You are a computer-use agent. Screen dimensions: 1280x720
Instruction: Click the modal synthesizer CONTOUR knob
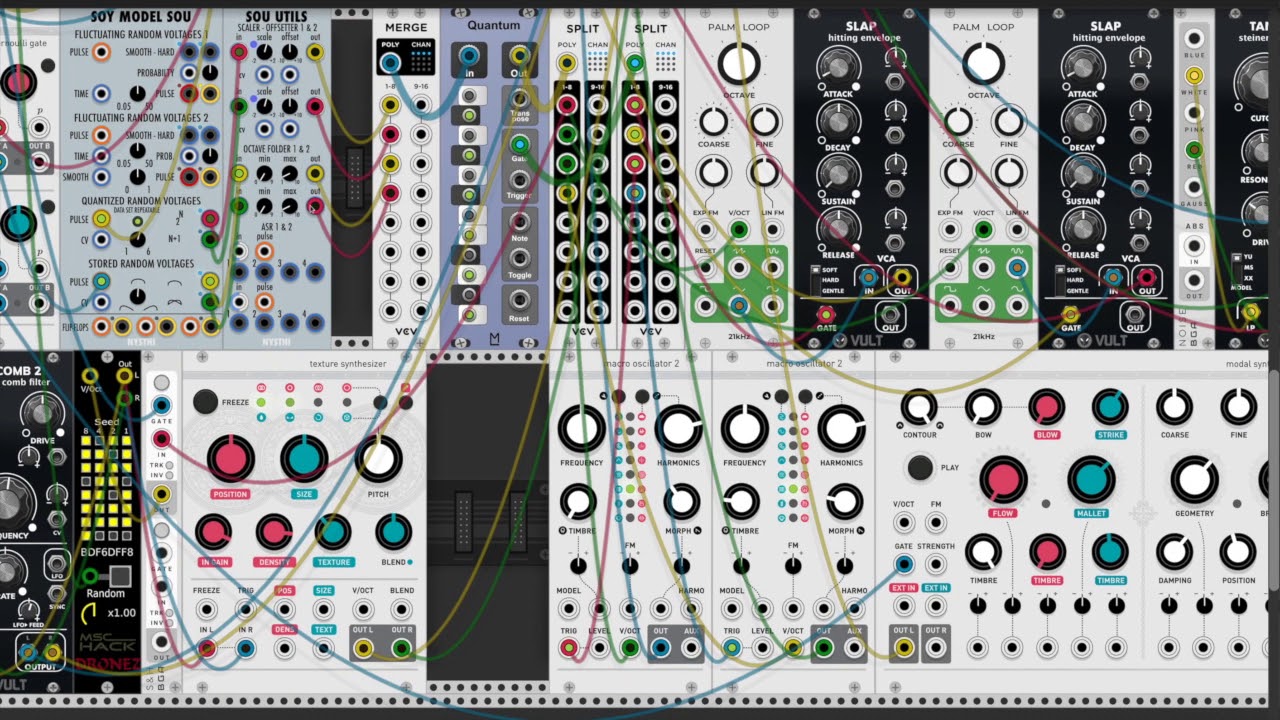(919, 407)
